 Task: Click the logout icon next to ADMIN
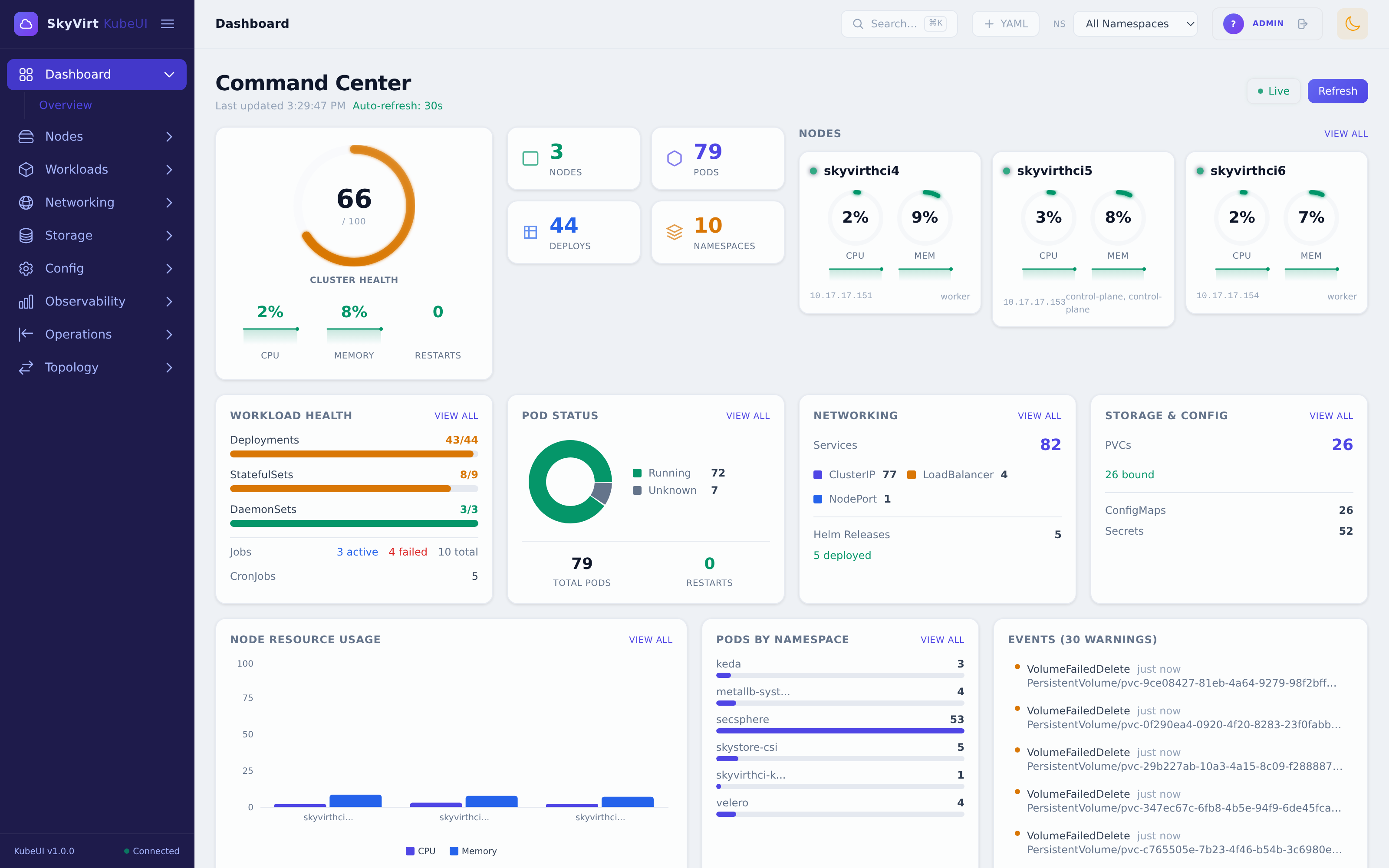pos(1302,23)
